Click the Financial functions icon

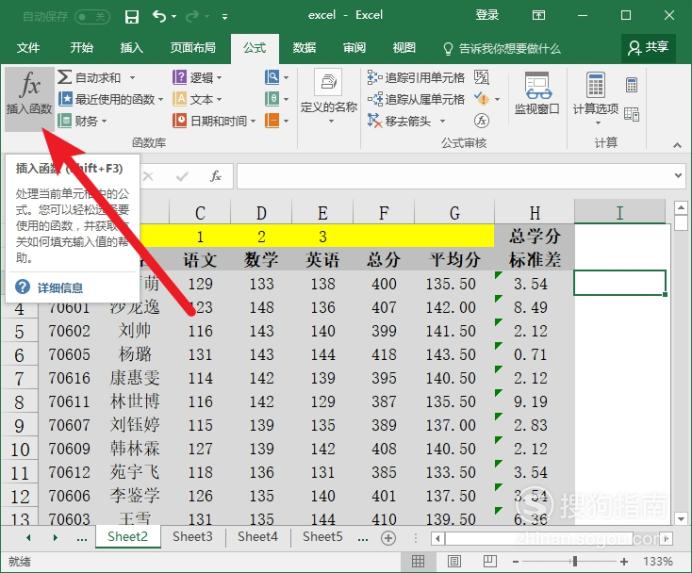[65, 121]
